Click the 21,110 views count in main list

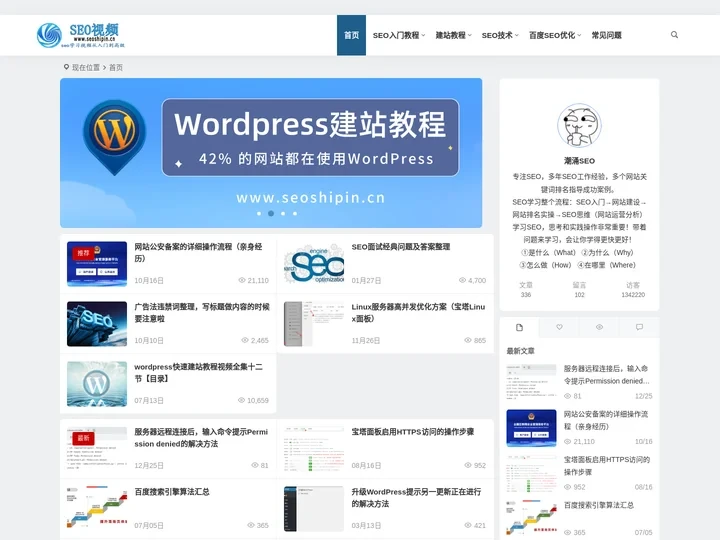click(254, 280)
